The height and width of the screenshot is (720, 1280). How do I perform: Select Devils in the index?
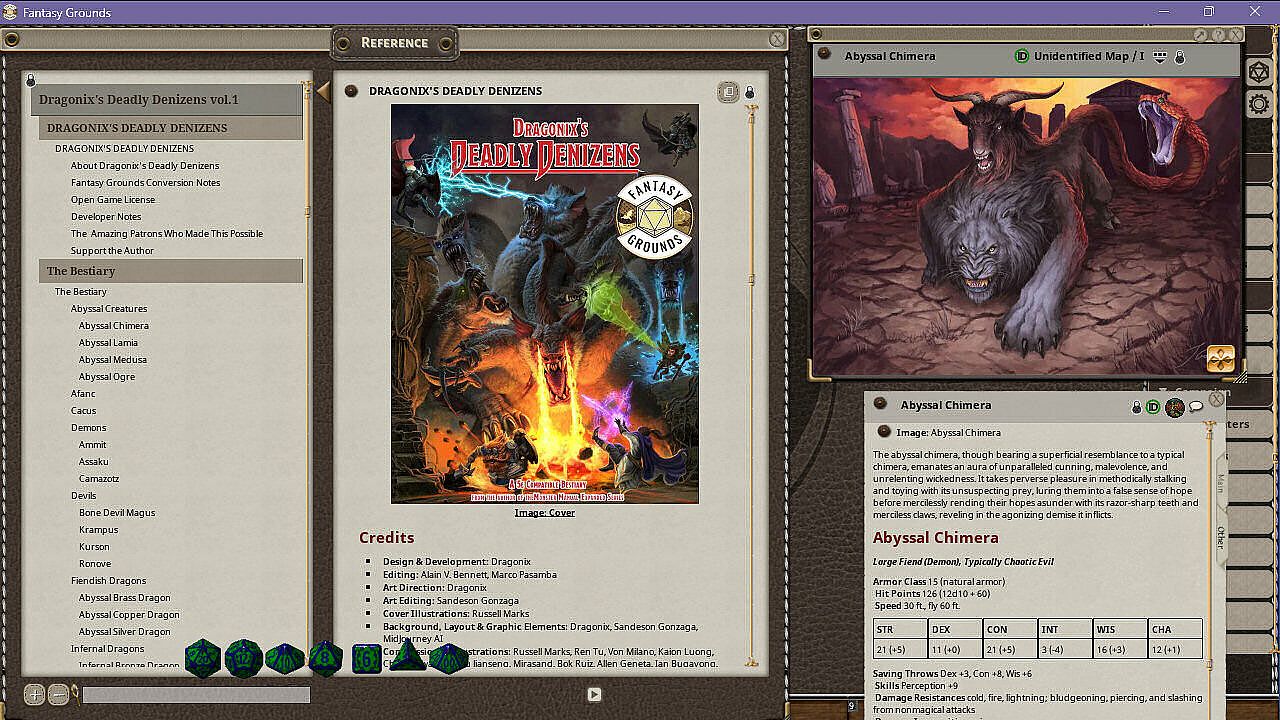[x=84, y=496]
